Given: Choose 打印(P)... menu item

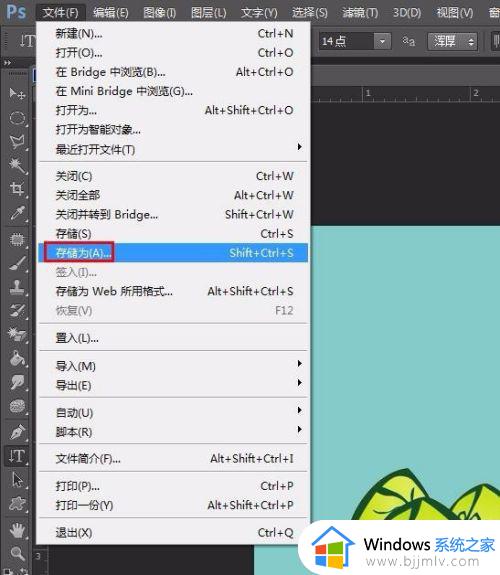Looking at the screenshot, I should click(173, 486).
